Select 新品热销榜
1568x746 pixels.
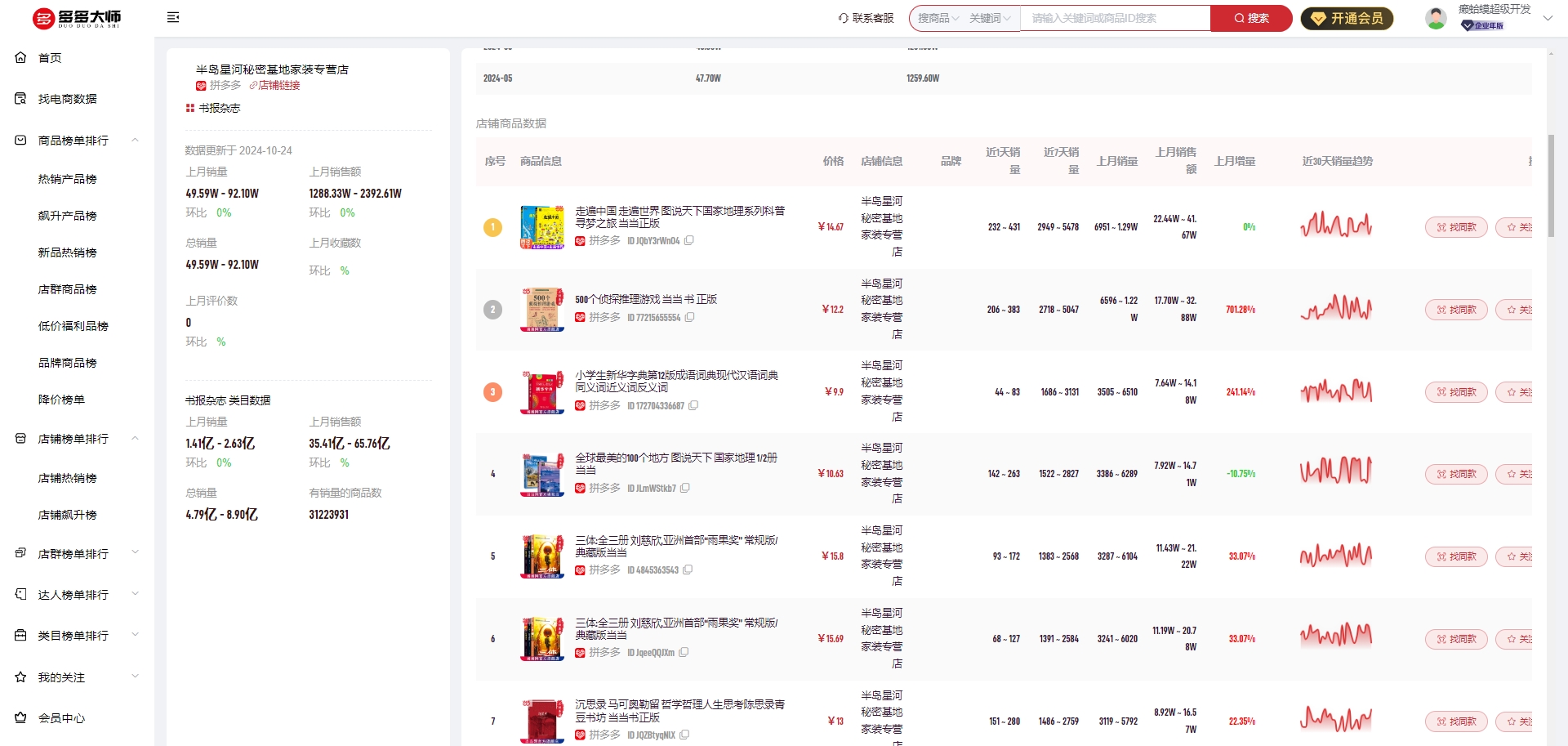point(67,252)
